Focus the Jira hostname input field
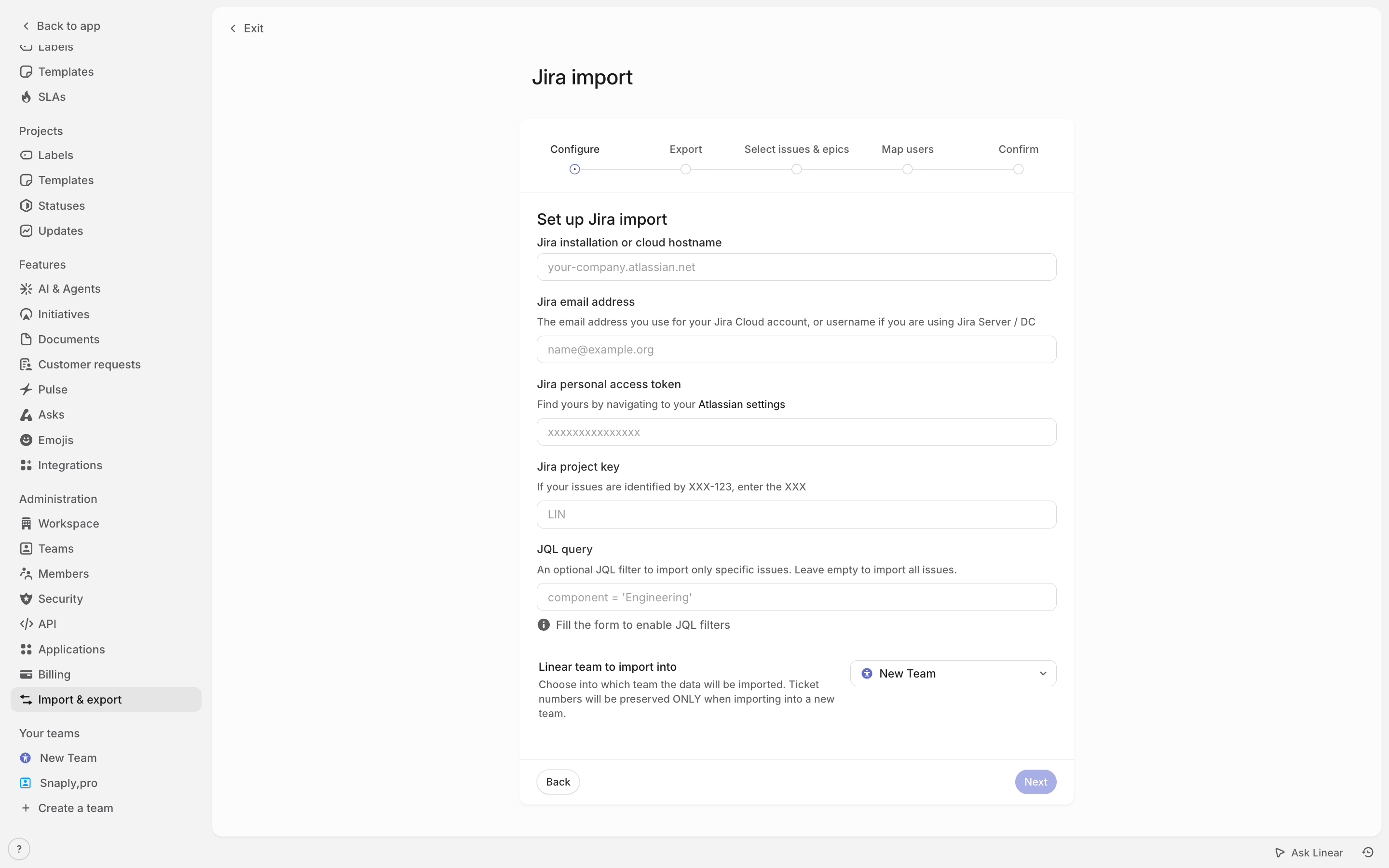The width and height of the screenshot is (1389, 868). click(x=796, y=267)
